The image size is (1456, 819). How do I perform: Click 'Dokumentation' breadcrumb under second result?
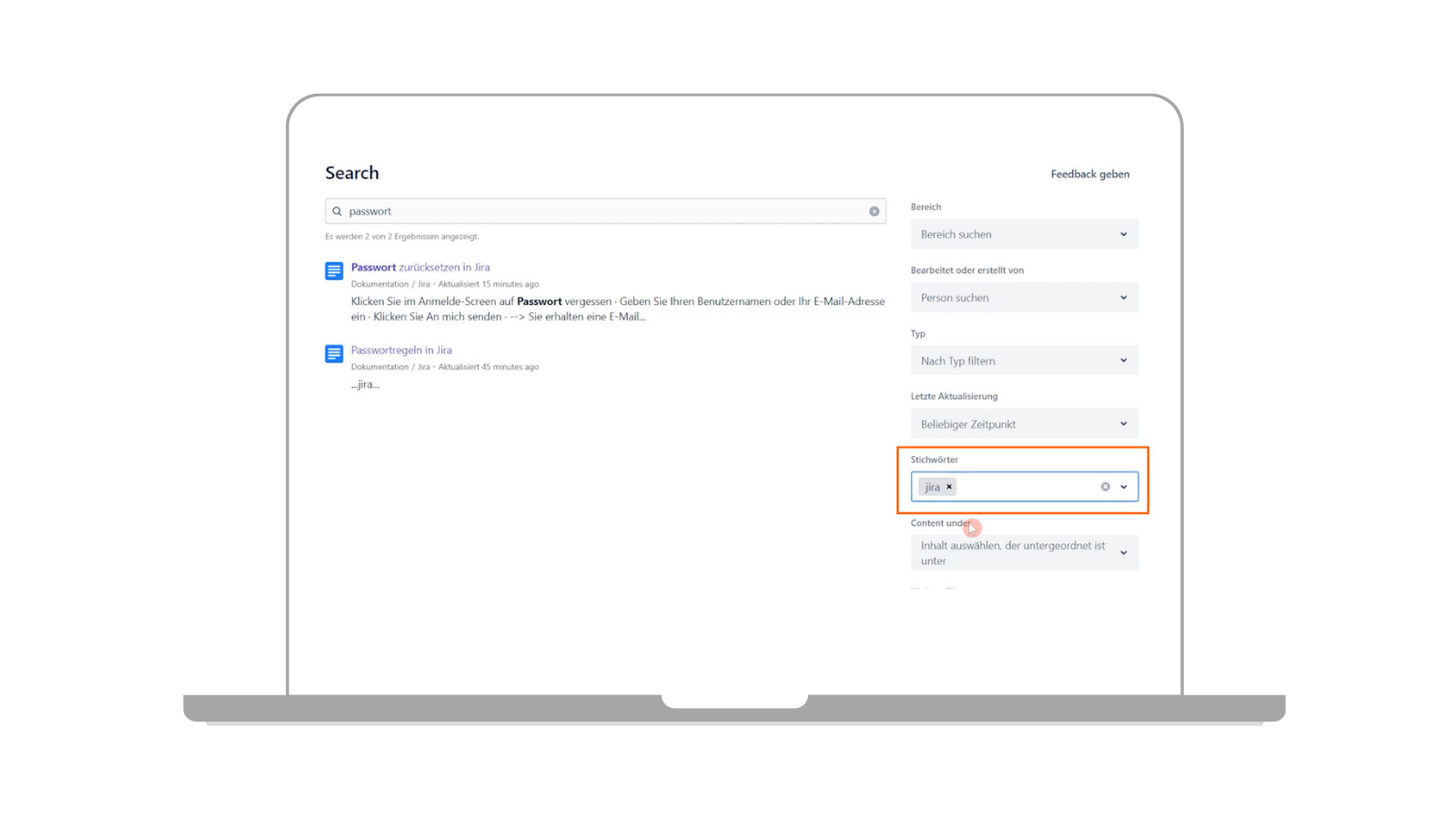click(x=379, y=367)
